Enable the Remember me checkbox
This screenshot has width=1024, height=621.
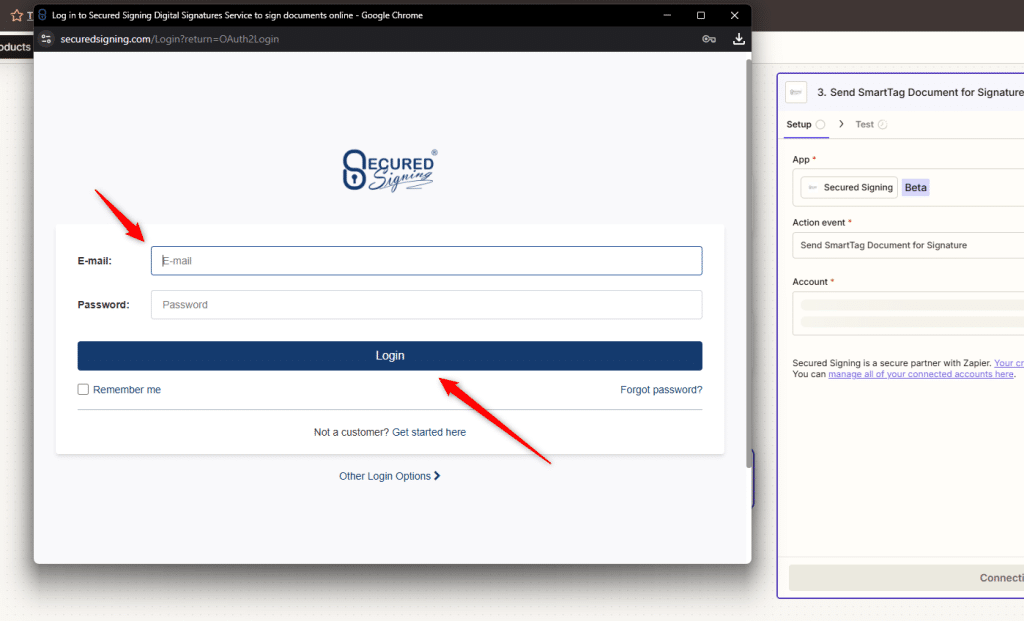[x=83, y=389]
